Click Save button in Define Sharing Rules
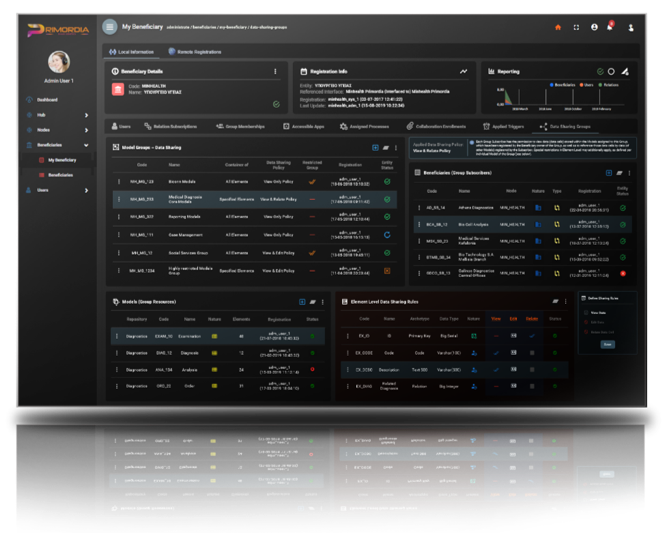The height and width of the screenshot is (533, 663). pyautogui.click(x=607, y=343)
